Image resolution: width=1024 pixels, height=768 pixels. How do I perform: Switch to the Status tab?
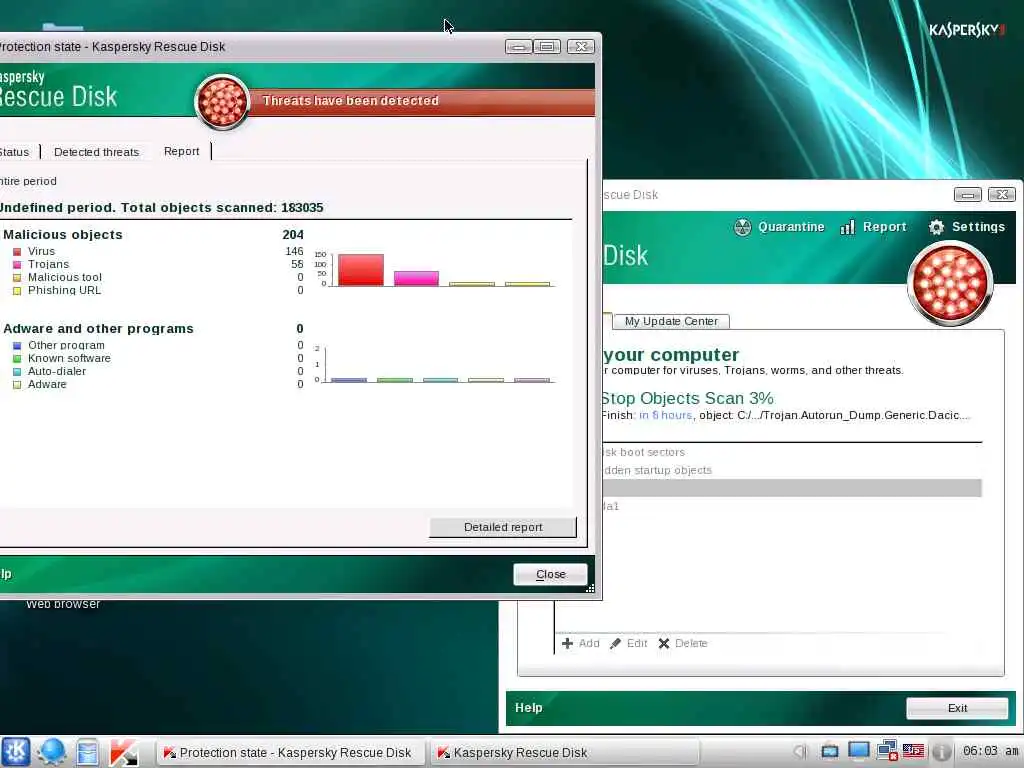point(16,152)
